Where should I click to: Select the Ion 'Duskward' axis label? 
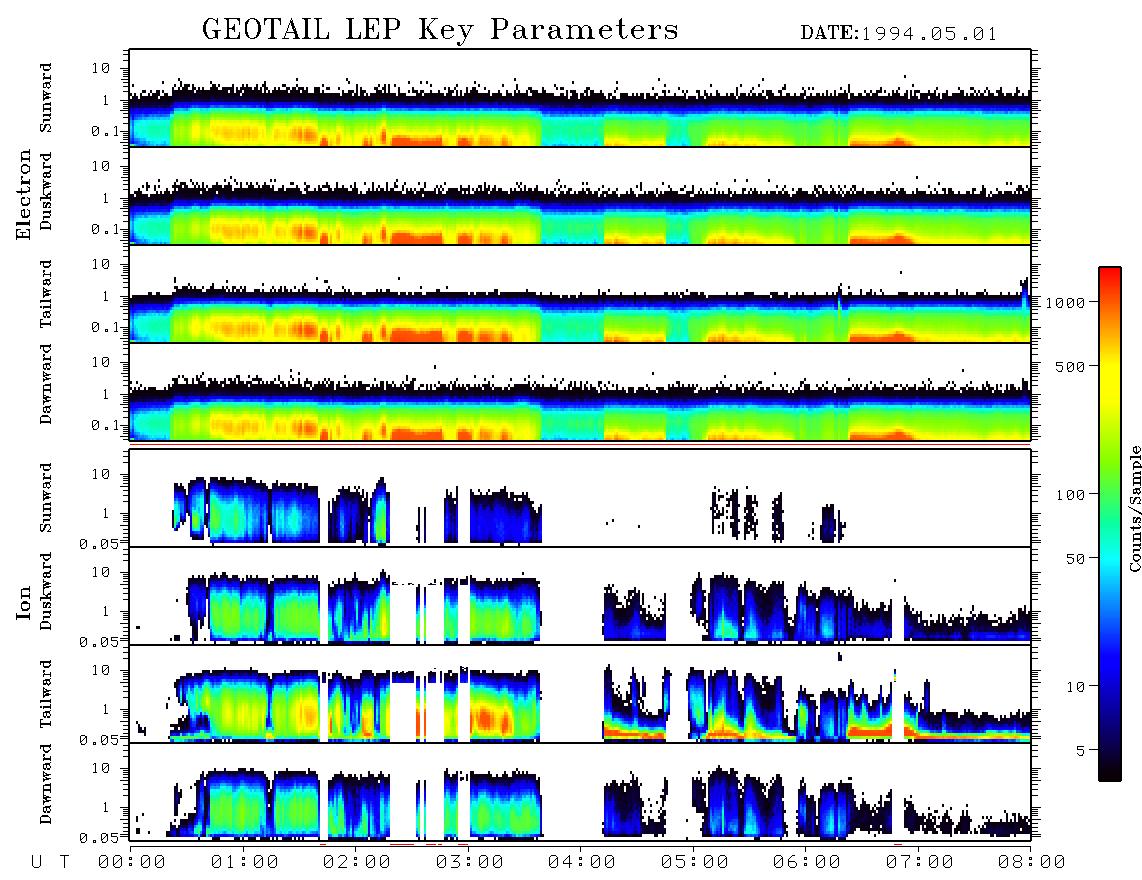(x=46, y=591)
